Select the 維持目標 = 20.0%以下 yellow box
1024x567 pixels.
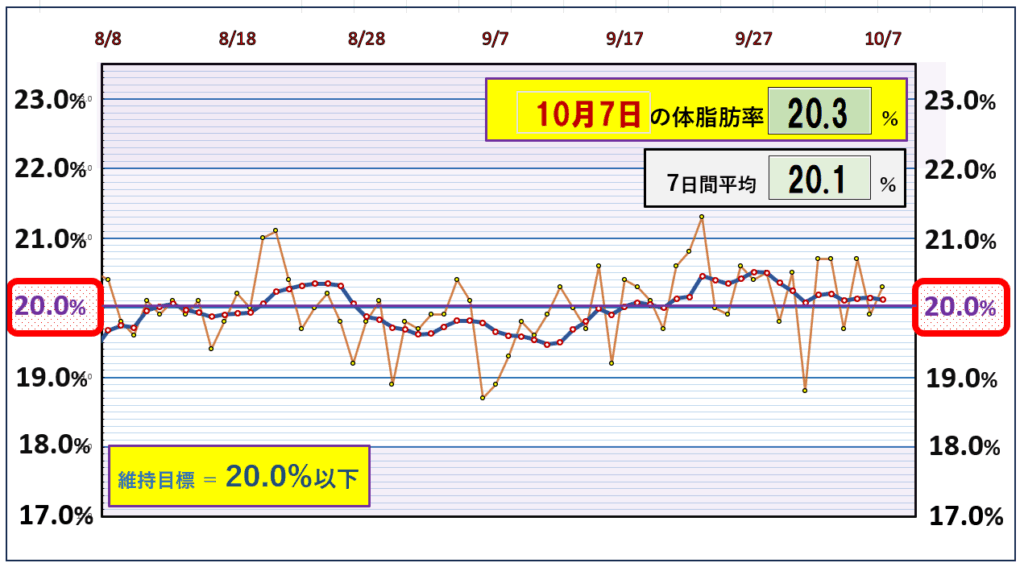click(x=238, y=477)
